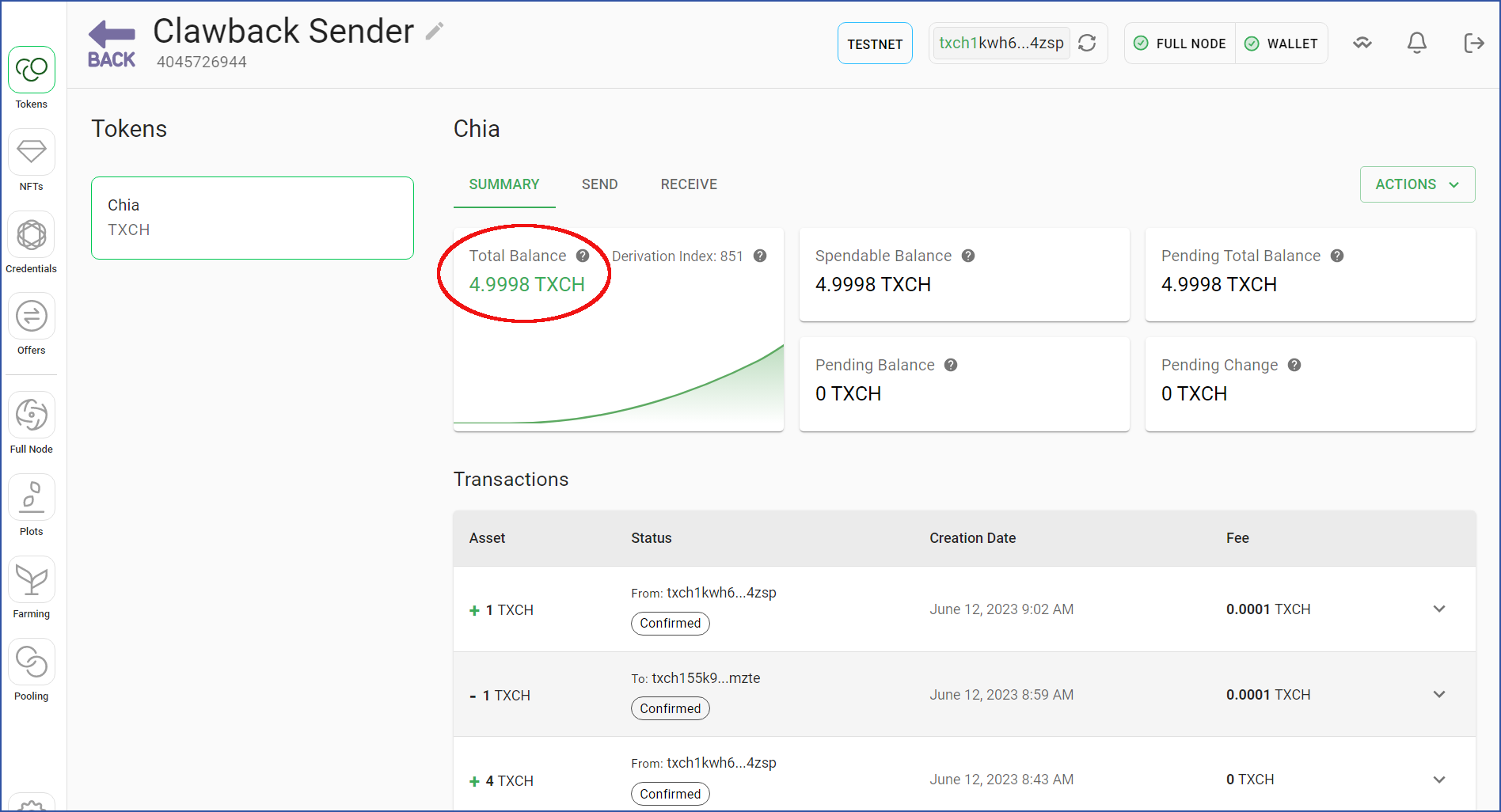1501x812 pixels.
Task: Click the pencil icon to rename wallet
Action: (435, 31)
